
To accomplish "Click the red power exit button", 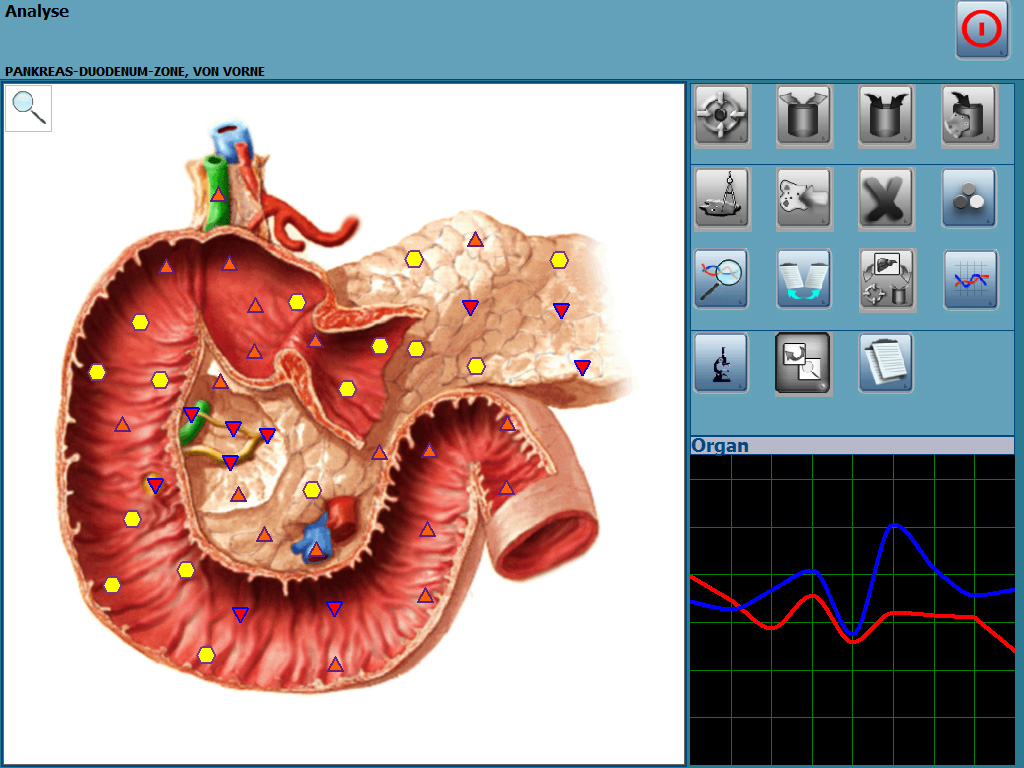I will [982, 30].
